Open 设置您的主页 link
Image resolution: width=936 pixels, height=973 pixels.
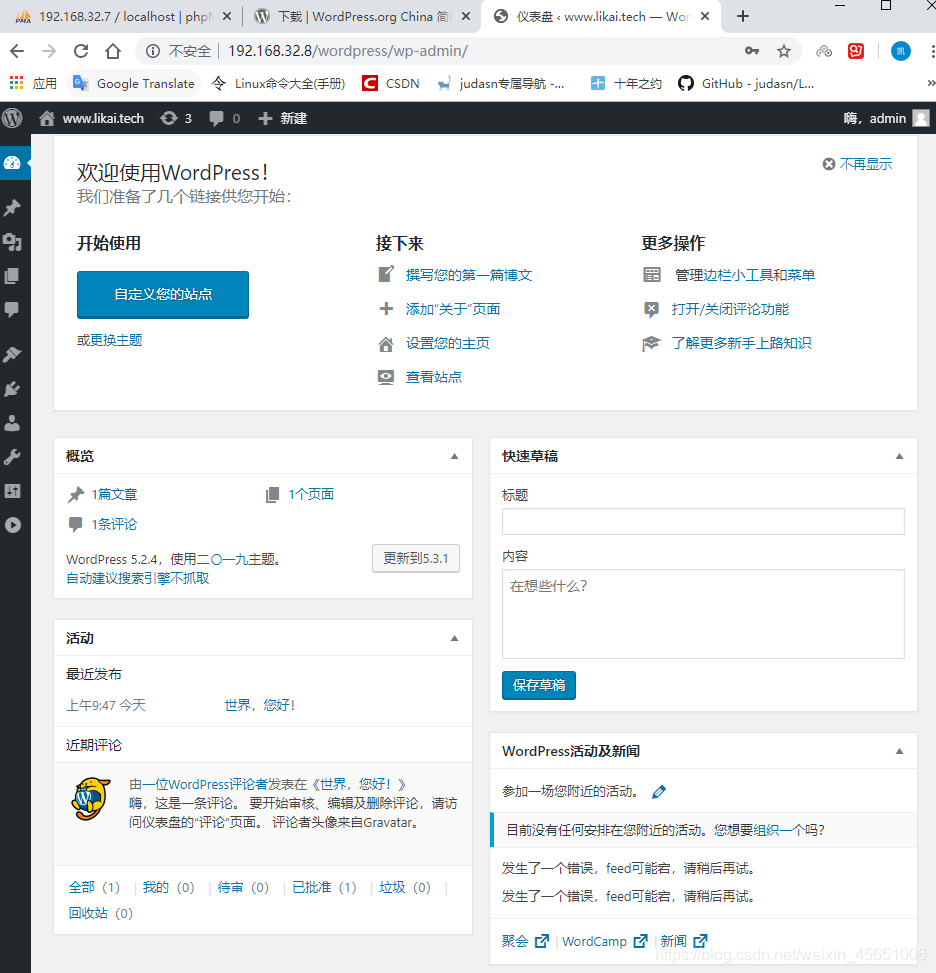click(x=448, y=343)
